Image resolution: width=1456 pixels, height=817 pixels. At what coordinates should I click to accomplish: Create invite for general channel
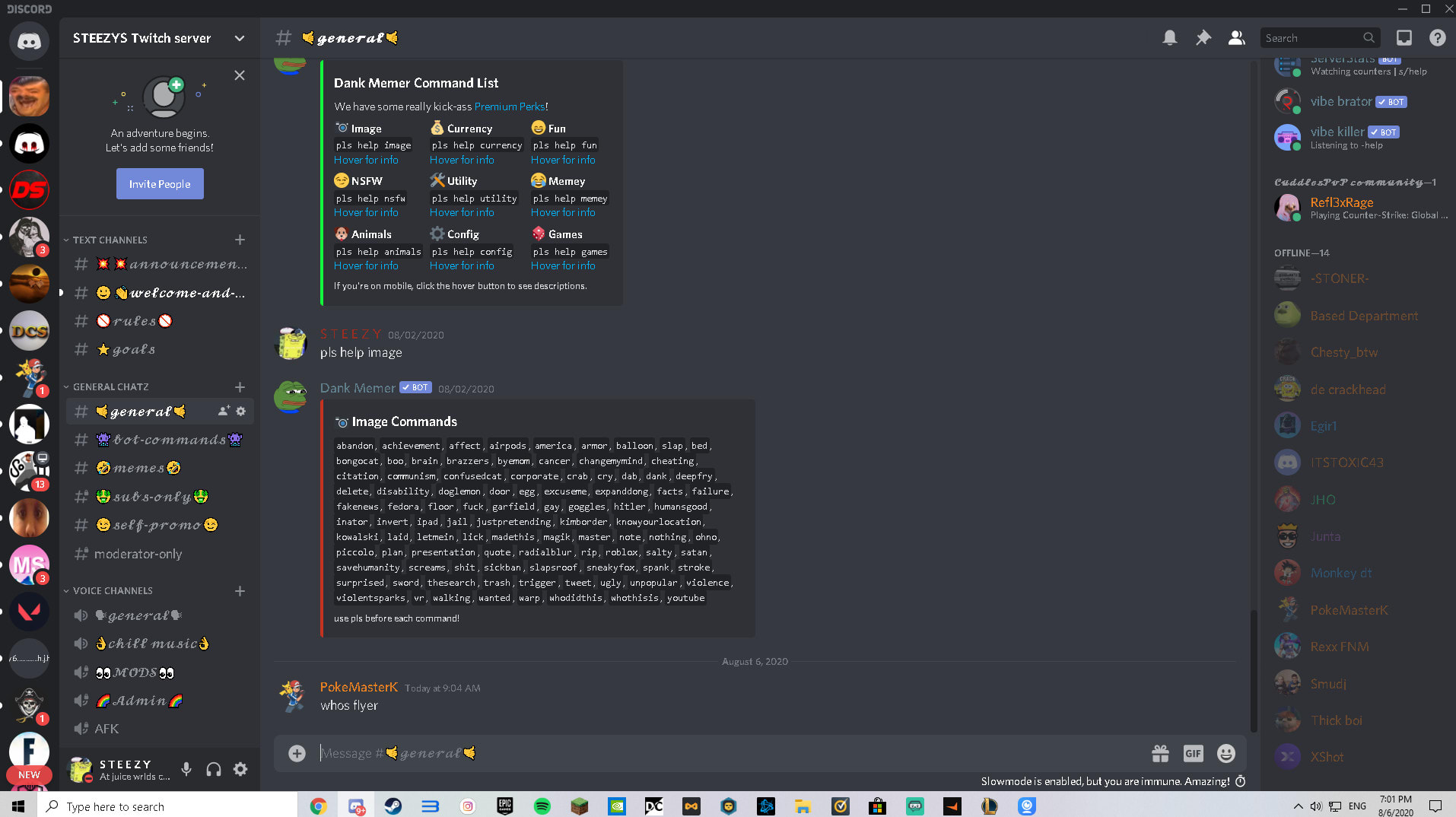pos(224,411)
